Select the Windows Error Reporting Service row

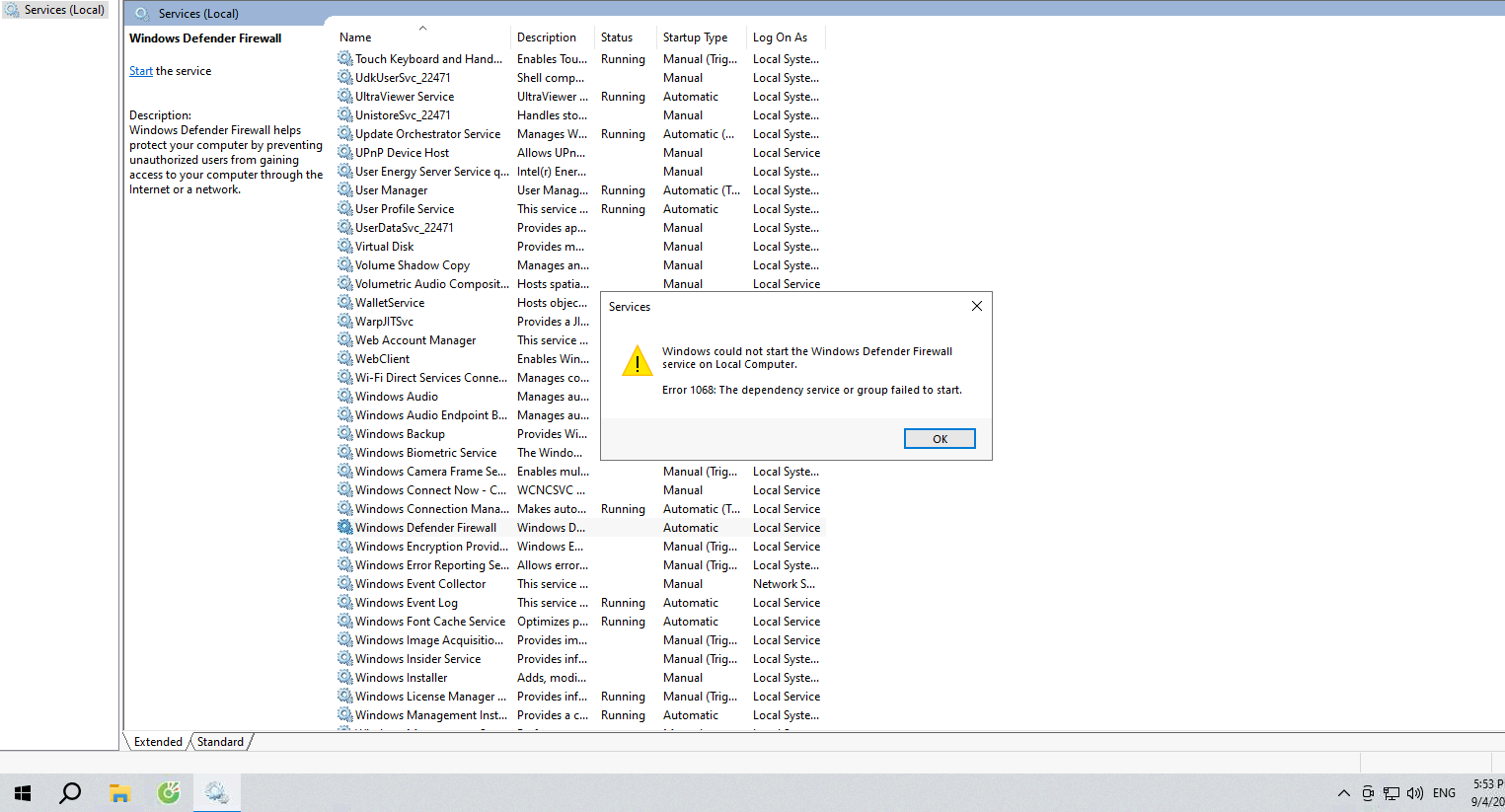pyautogui.click(x=580, y=565)
